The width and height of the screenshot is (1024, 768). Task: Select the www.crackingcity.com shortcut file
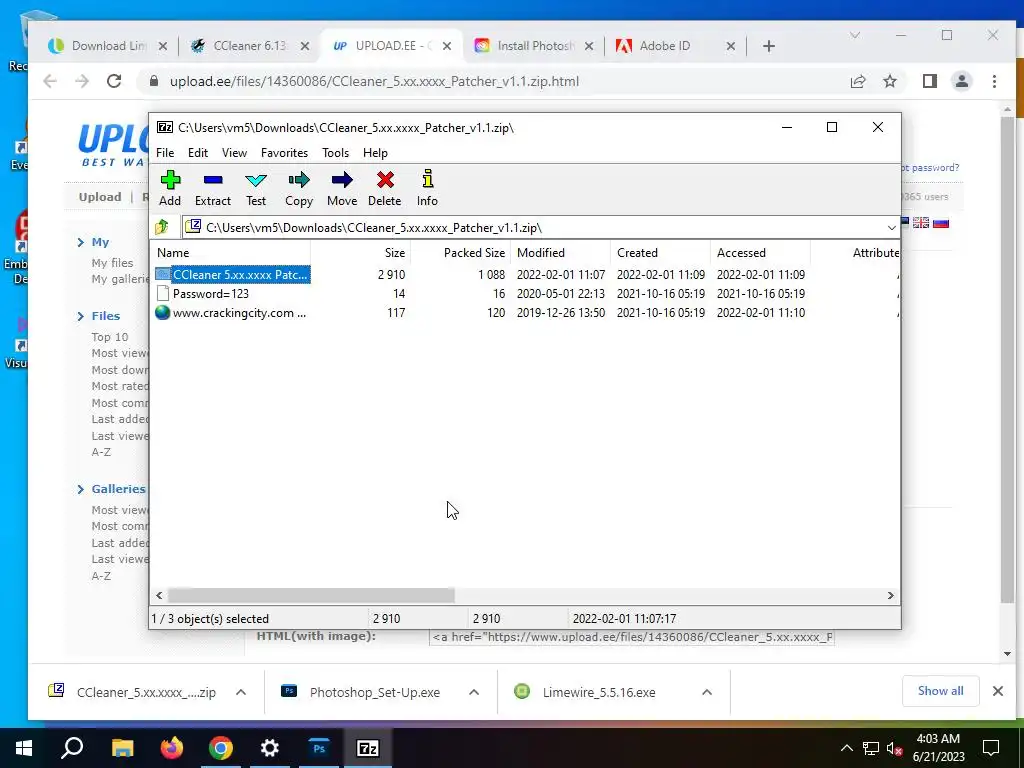click(231, 313)
